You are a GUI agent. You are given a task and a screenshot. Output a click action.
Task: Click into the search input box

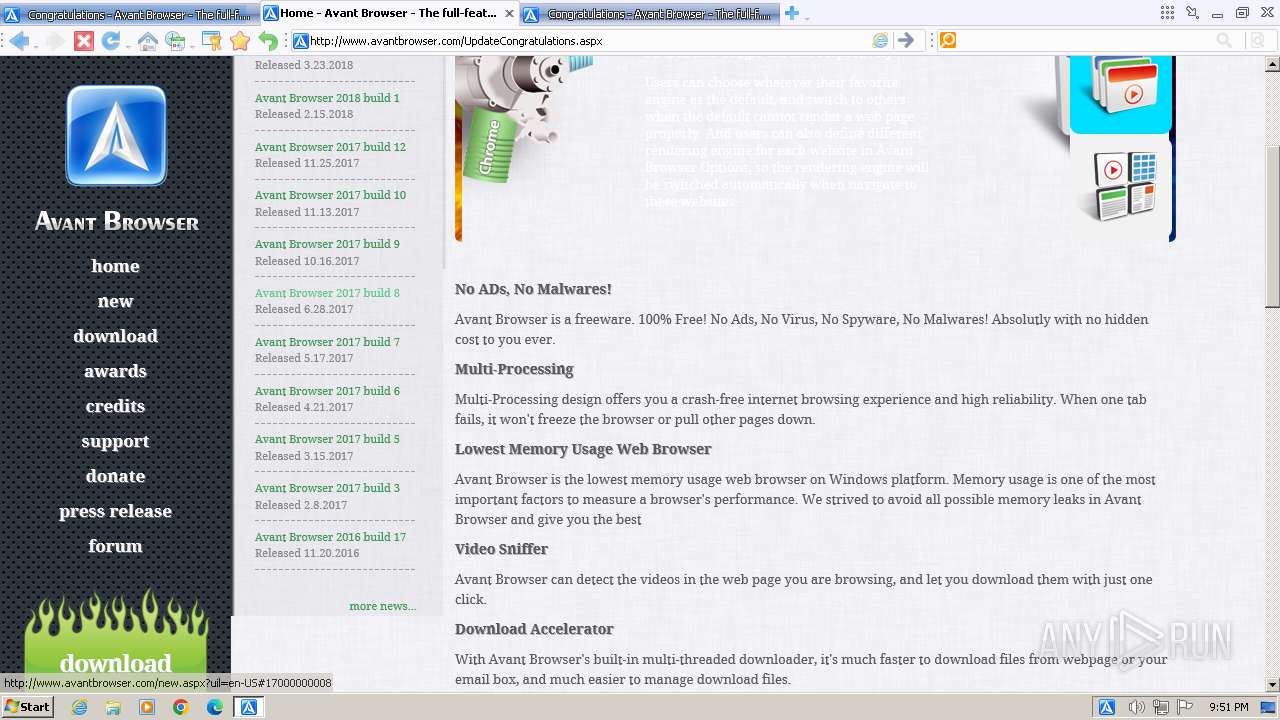click(x=1085, y=41)
